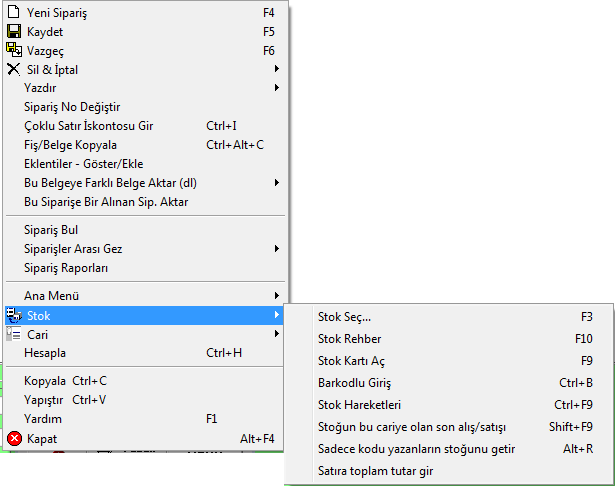Click the Stok menu item icon

[14, 315]
